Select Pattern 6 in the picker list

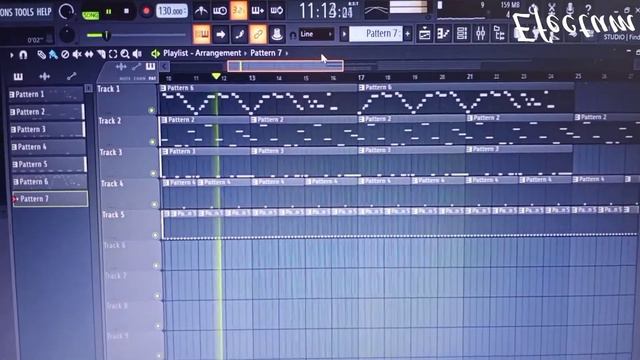[x=49, y=182]
